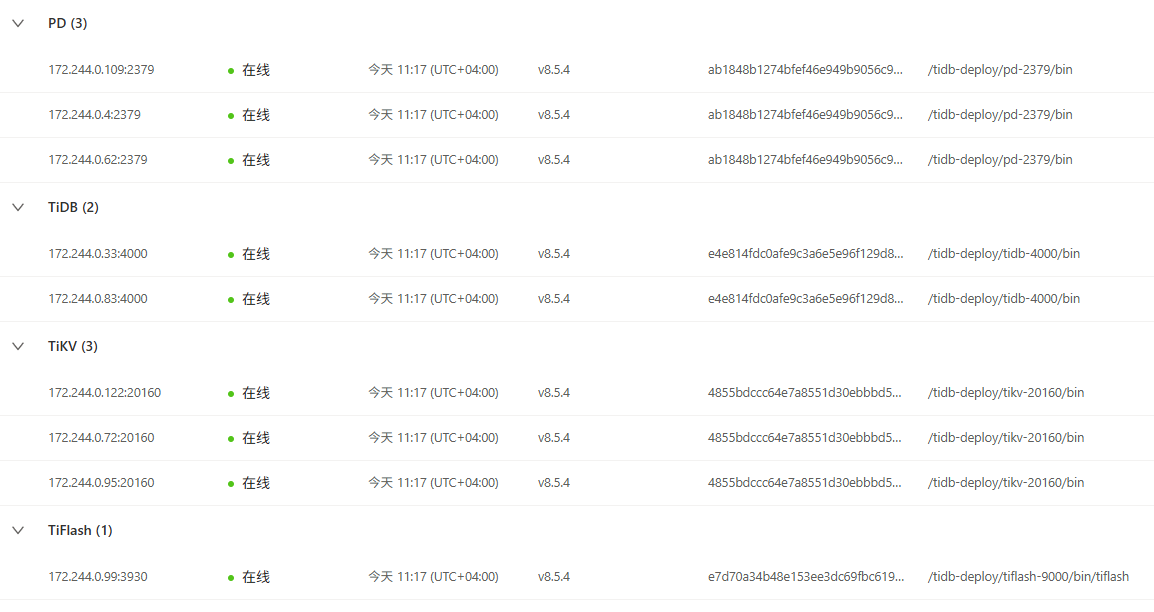Collapse the TiFlash (1) section chevron
Viewport: 1154px width, 612px height.
coord(17,530)
